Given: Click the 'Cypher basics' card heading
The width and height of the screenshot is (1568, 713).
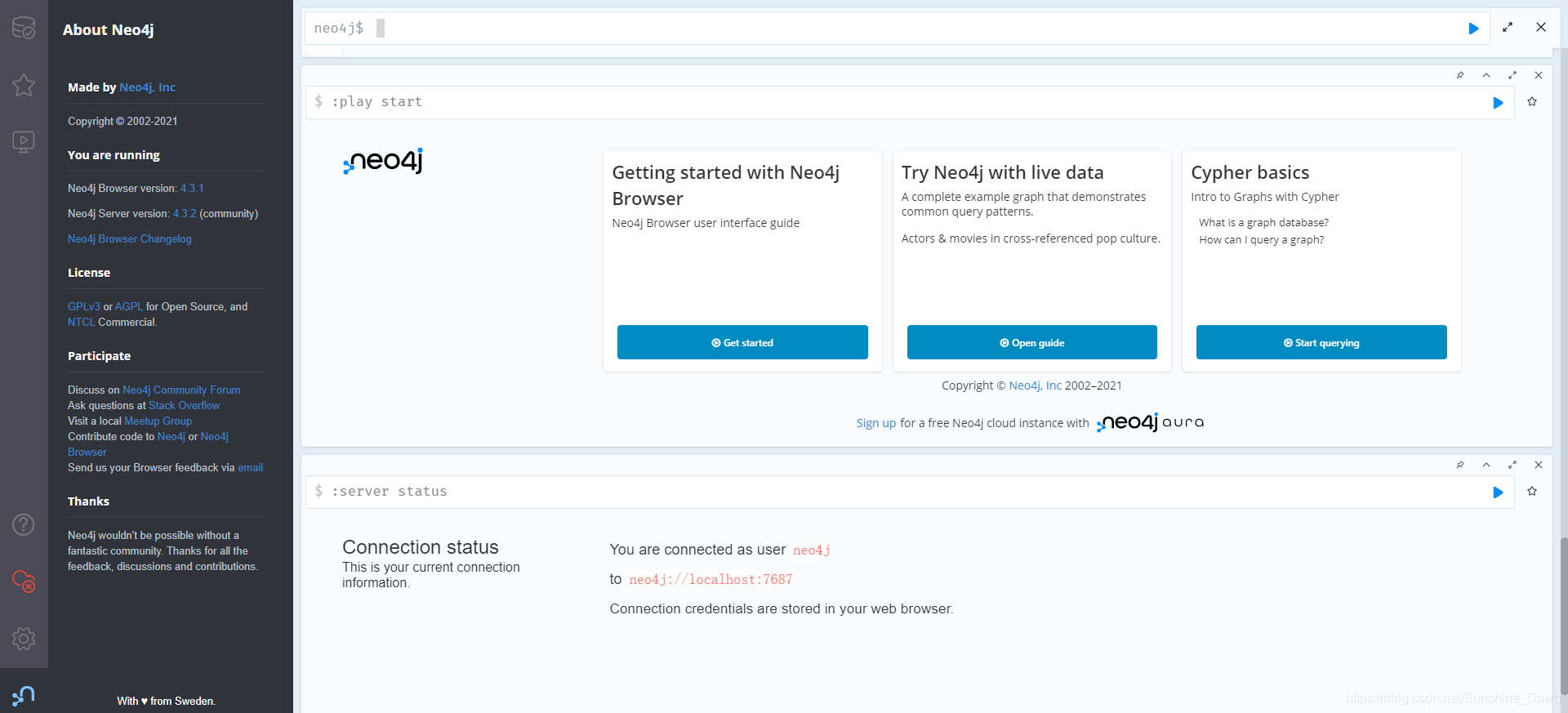Looking at the screenshot, I should click(1250, 172).
